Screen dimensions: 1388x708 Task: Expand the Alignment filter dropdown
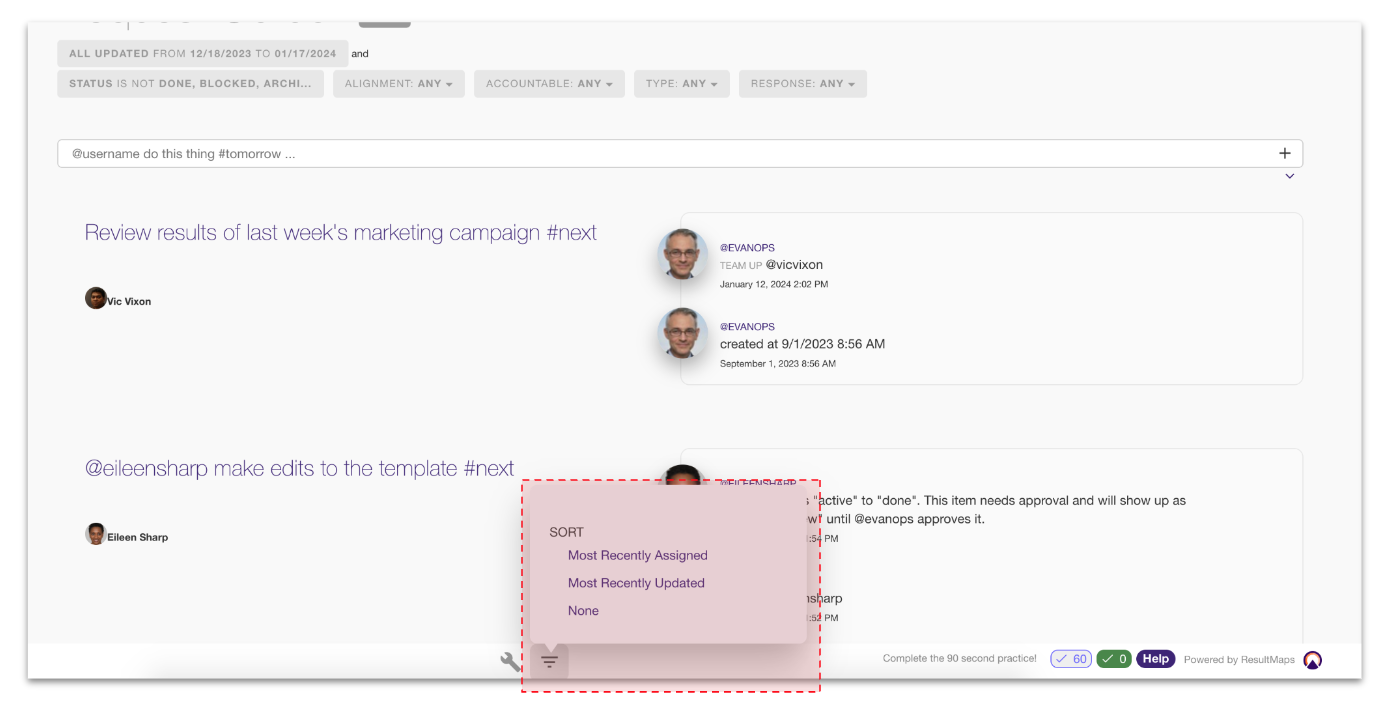tap(398, 84)
